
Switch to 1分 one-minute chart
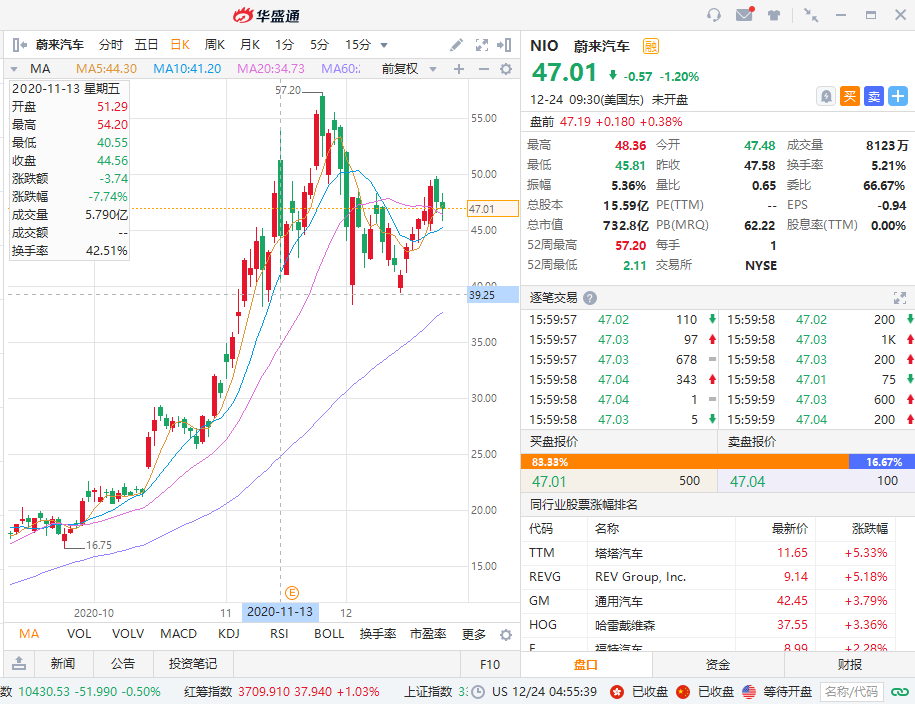(x=284, y=45)
